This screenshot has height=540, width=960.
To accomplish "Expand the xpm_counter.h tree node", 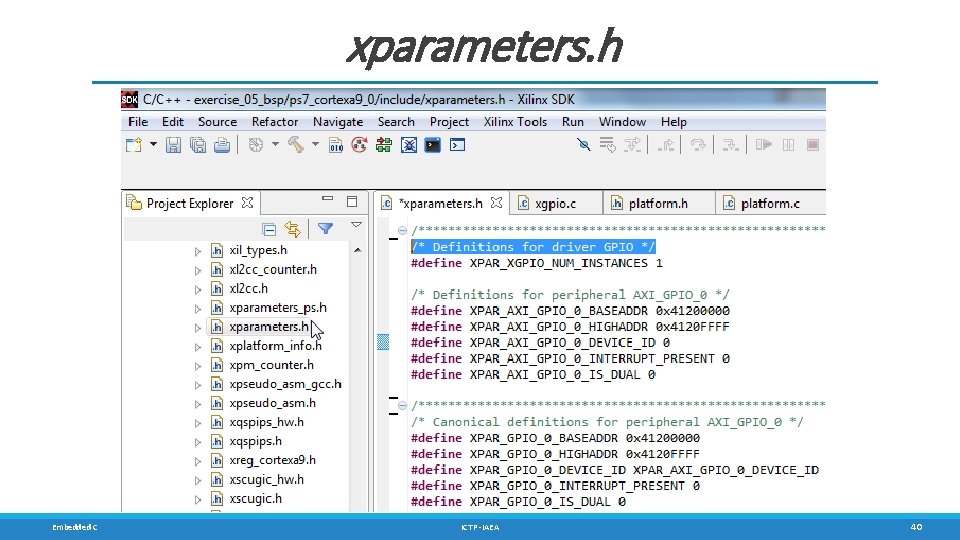I will pyautogui.click(x=198, y=366).
